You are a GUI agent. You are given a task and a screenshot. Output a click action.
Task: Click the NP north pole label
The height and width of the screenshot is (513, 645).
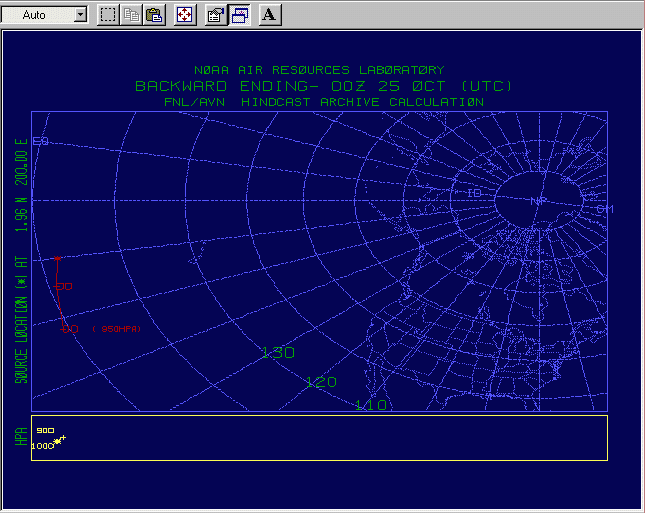pos(539,200)
